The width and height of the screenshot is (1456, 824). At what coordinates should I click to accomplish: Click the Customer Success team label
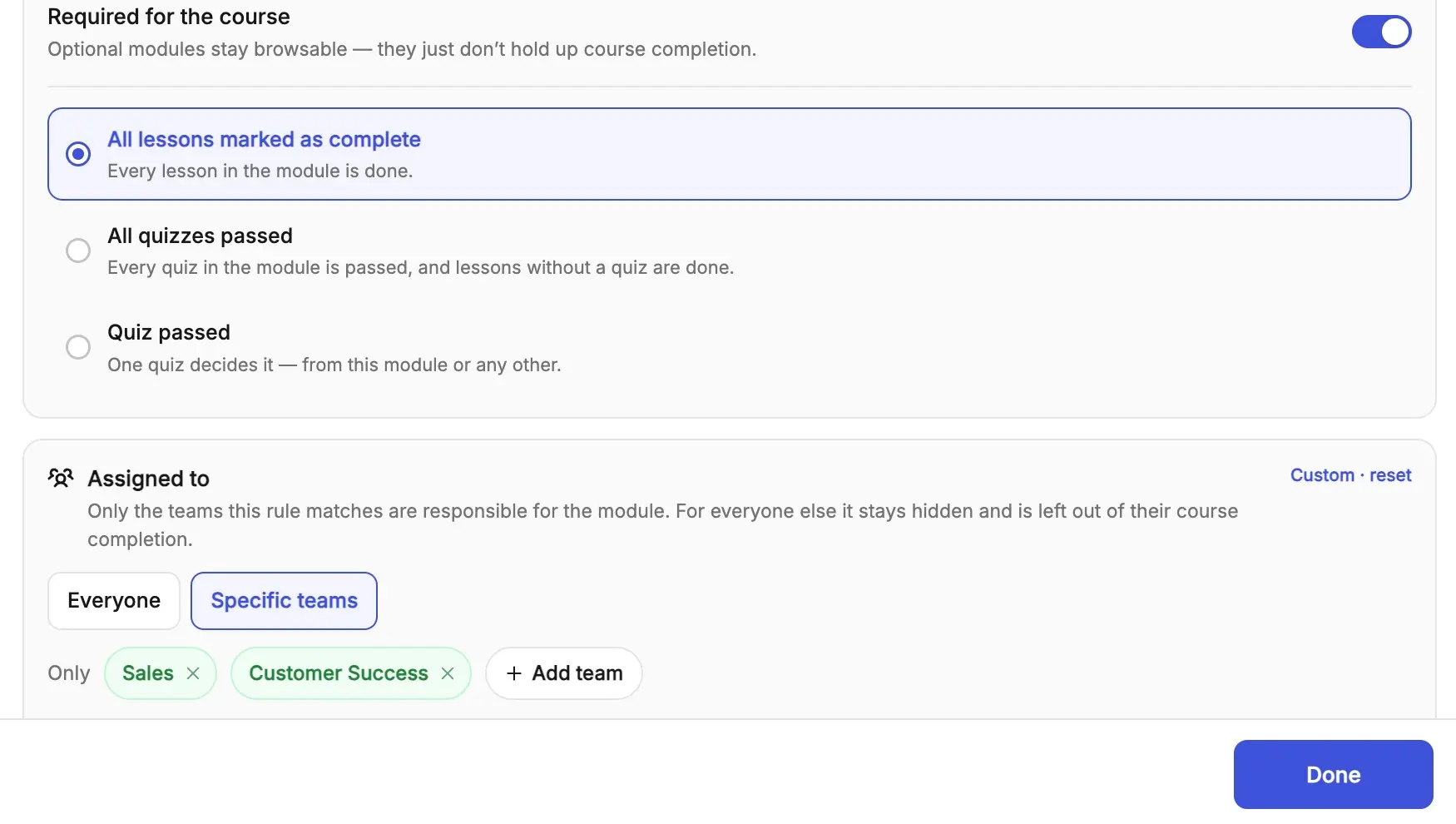coord(339,673)
